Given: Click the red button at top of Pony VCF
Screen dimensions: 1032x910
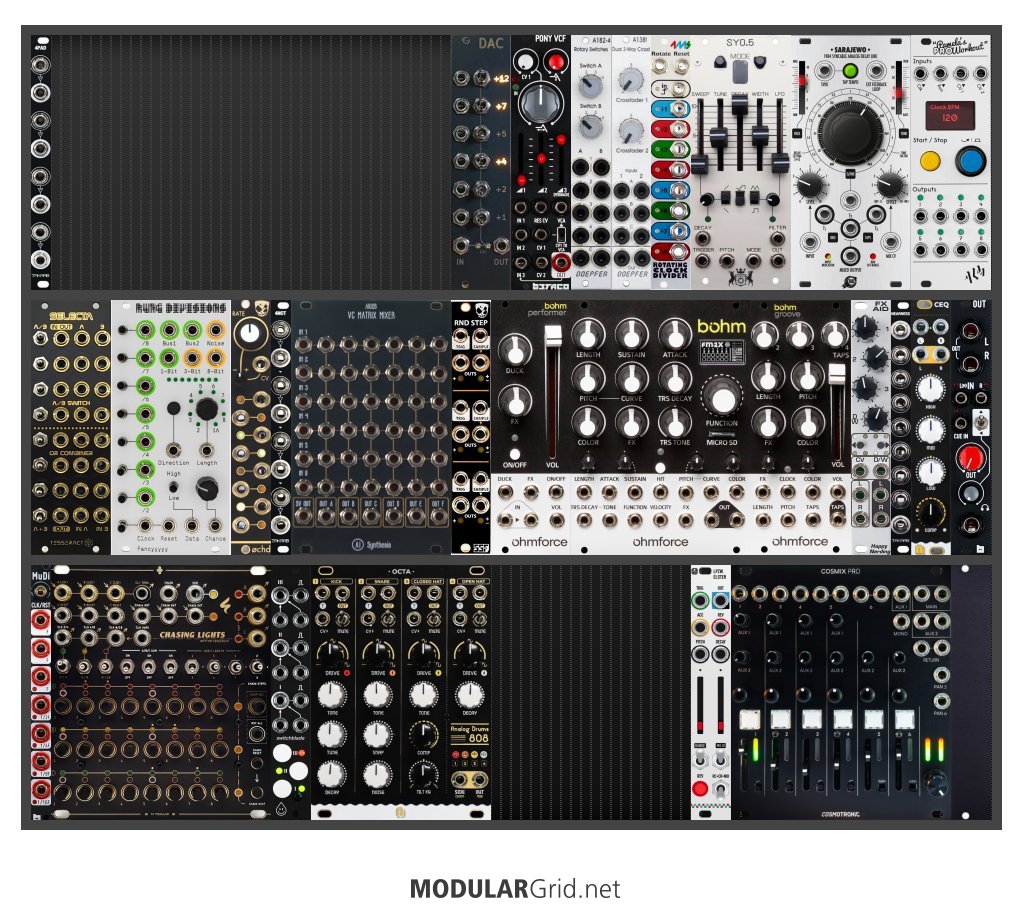Looking at the screenshot, I should click(556, 63).
